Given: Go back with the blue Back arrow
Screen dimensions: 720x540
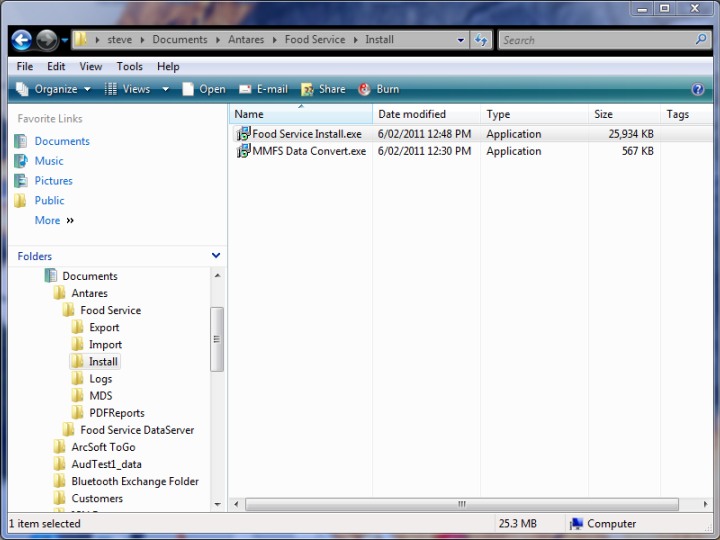Looking at the screenshot, I should click(x=21, y=40).
